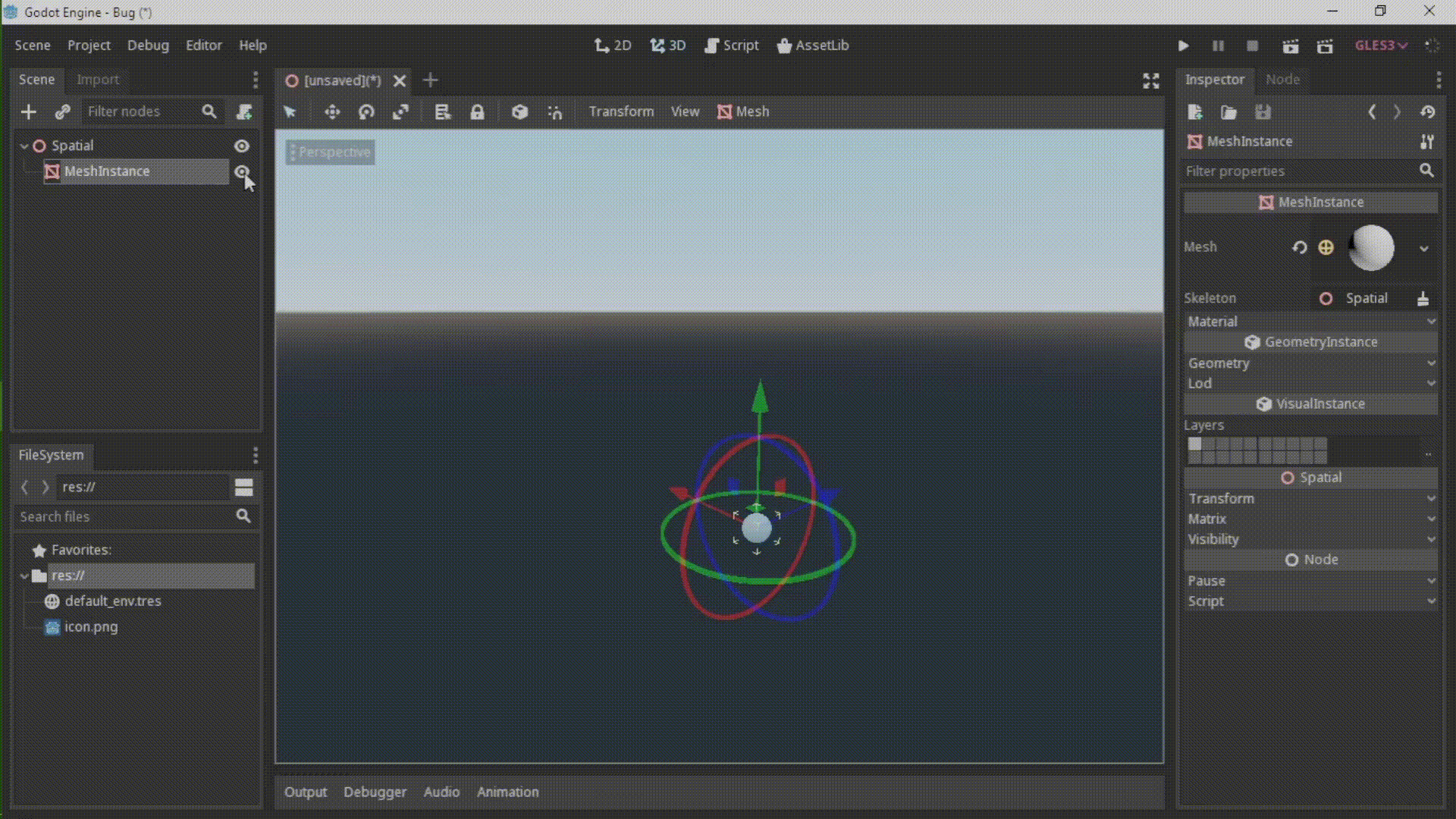Save the current resource in the Inspector
Image resolution: width=1456 pixels, height=819 pixels.
[x=1263, y=111]
